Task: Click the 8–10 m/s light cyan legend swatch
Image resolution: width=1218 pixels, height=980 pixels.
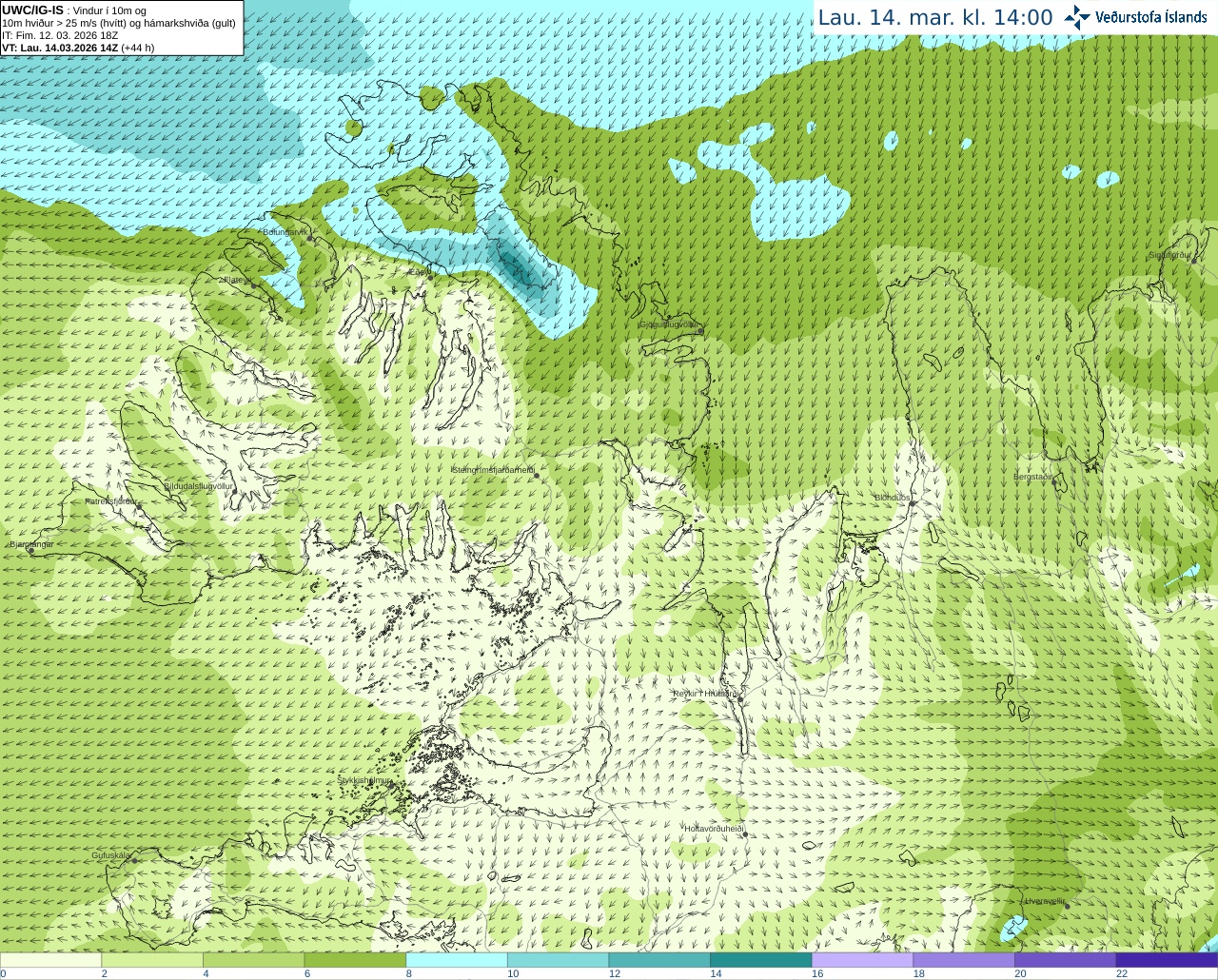Action: point(457,960)
